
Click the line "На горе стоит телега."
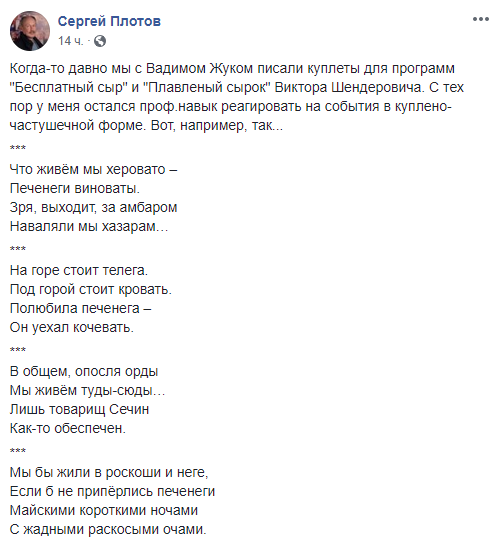pyautogui.click(x=79, y=270)
